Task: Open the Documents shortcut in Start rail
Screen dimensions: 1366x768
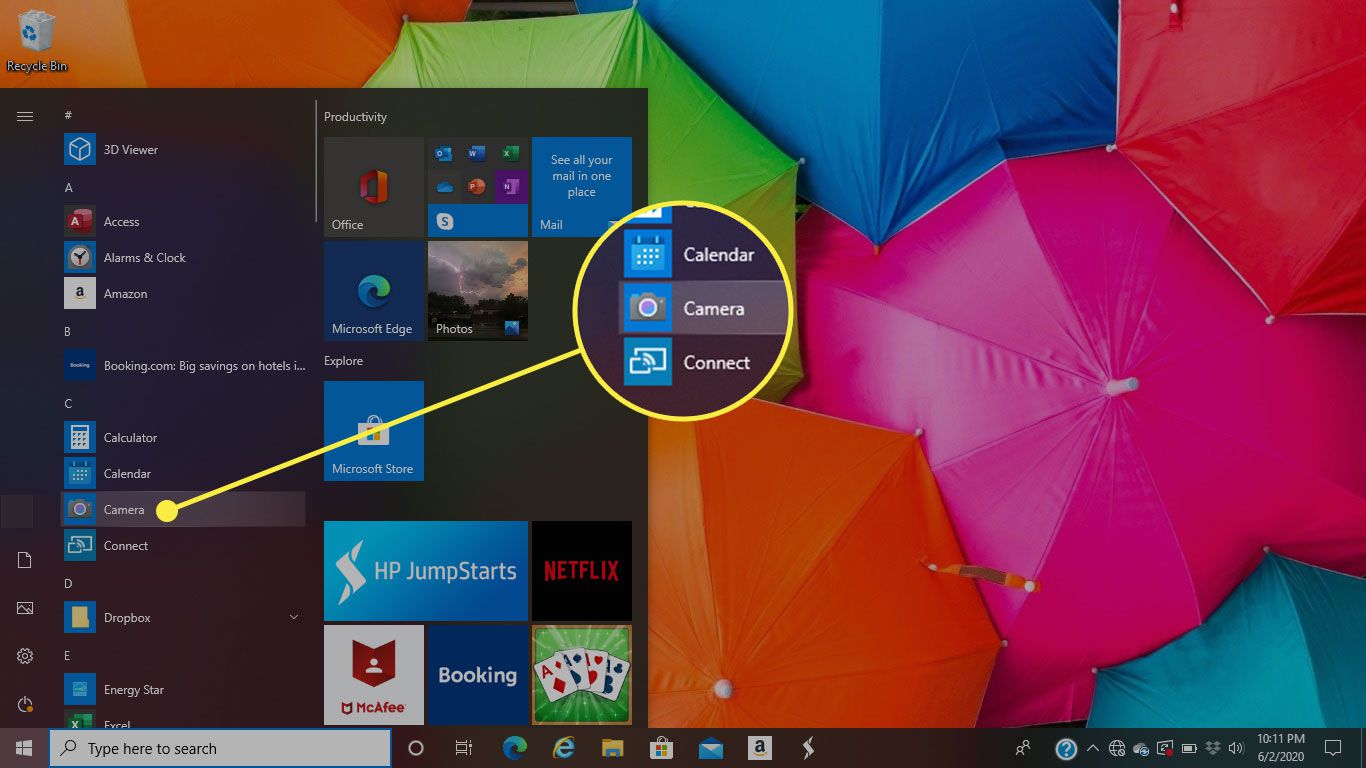Action: click(x=25, y=560)
